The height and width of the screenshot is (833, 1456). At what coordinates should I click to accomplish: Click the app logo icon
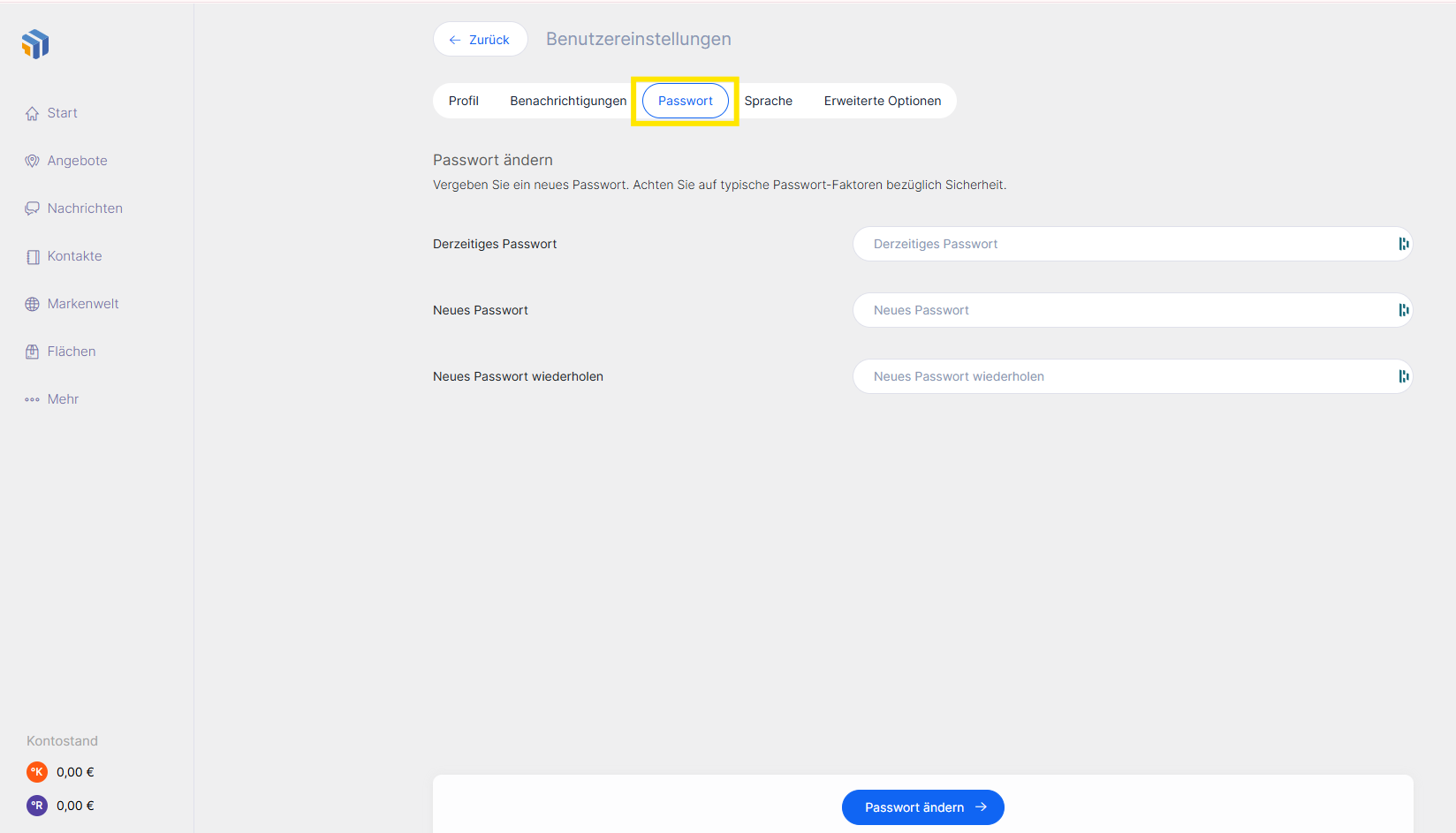click(x=35, y=43)
